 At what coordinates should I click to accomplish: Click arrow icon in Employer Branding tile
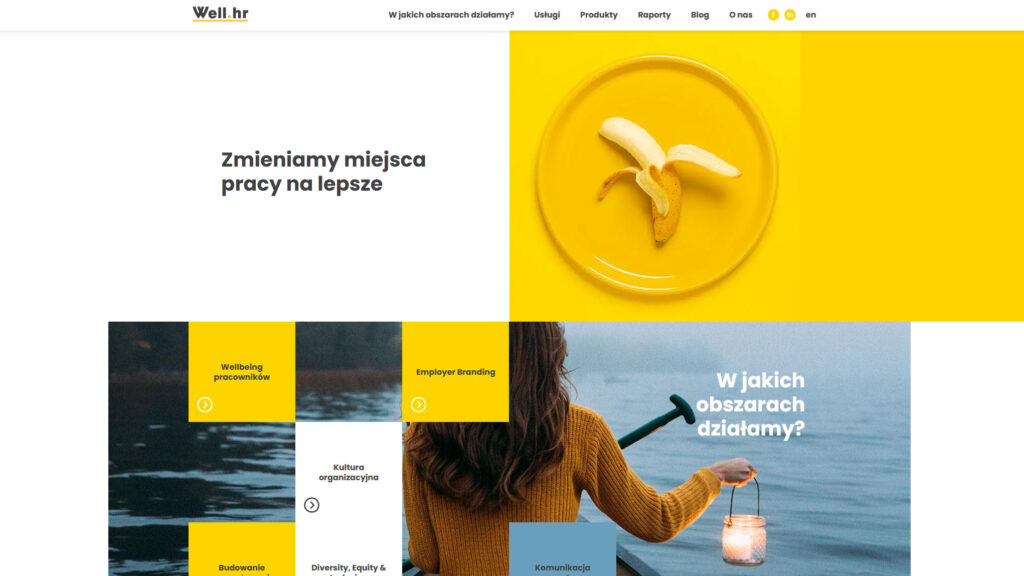pos(419,405)
